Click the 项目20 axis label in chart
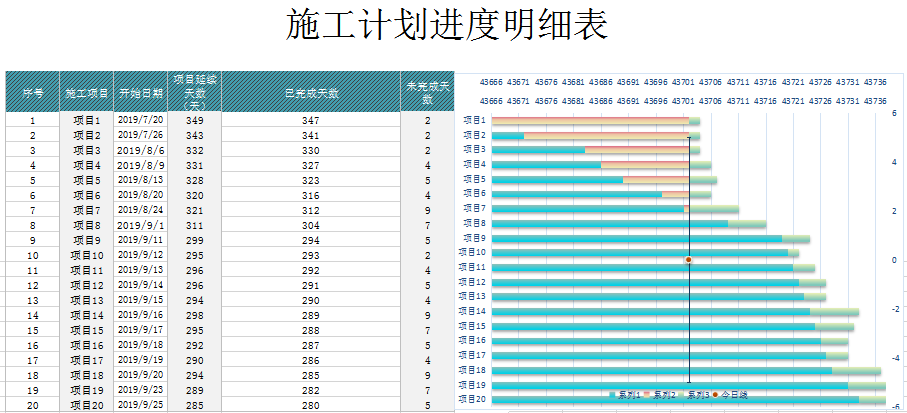The image size is (907, 413). pos(474,399)
